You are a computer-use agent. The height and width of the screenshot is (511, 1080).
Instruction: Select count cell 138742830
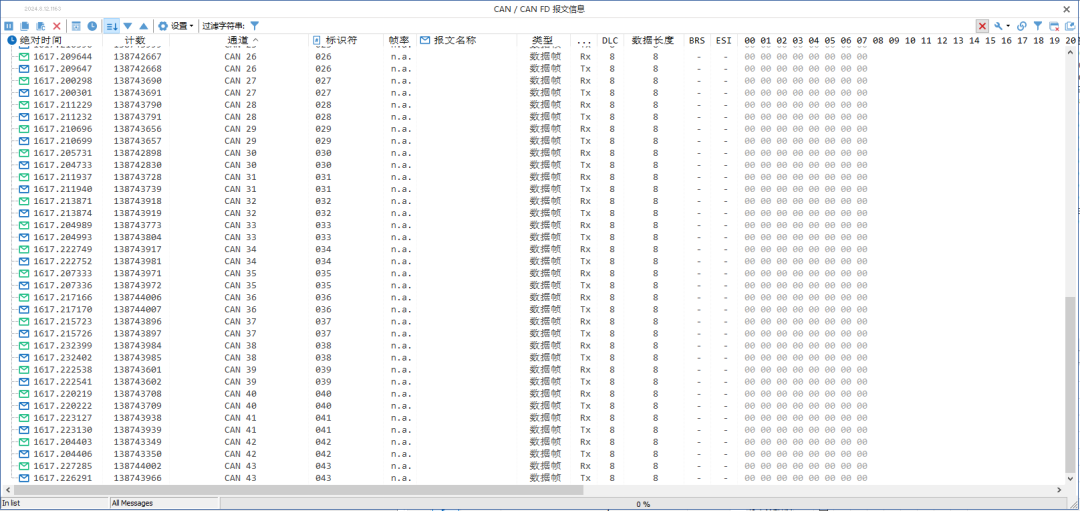point(138,165)
